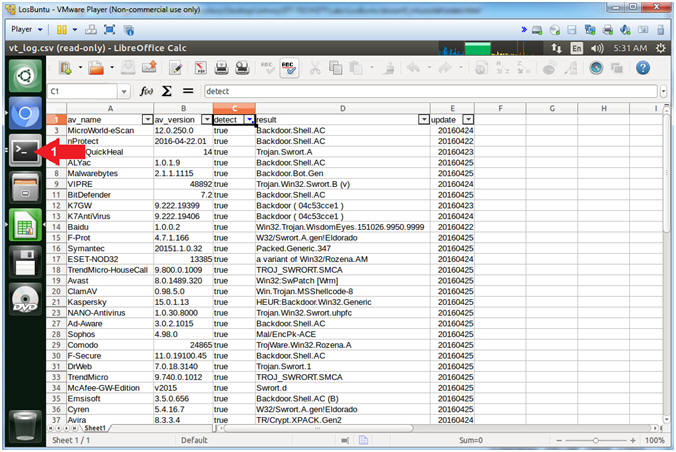Open the sound volume indicator
This screenshot has height=452, width=676.
[x=597, y=48]
